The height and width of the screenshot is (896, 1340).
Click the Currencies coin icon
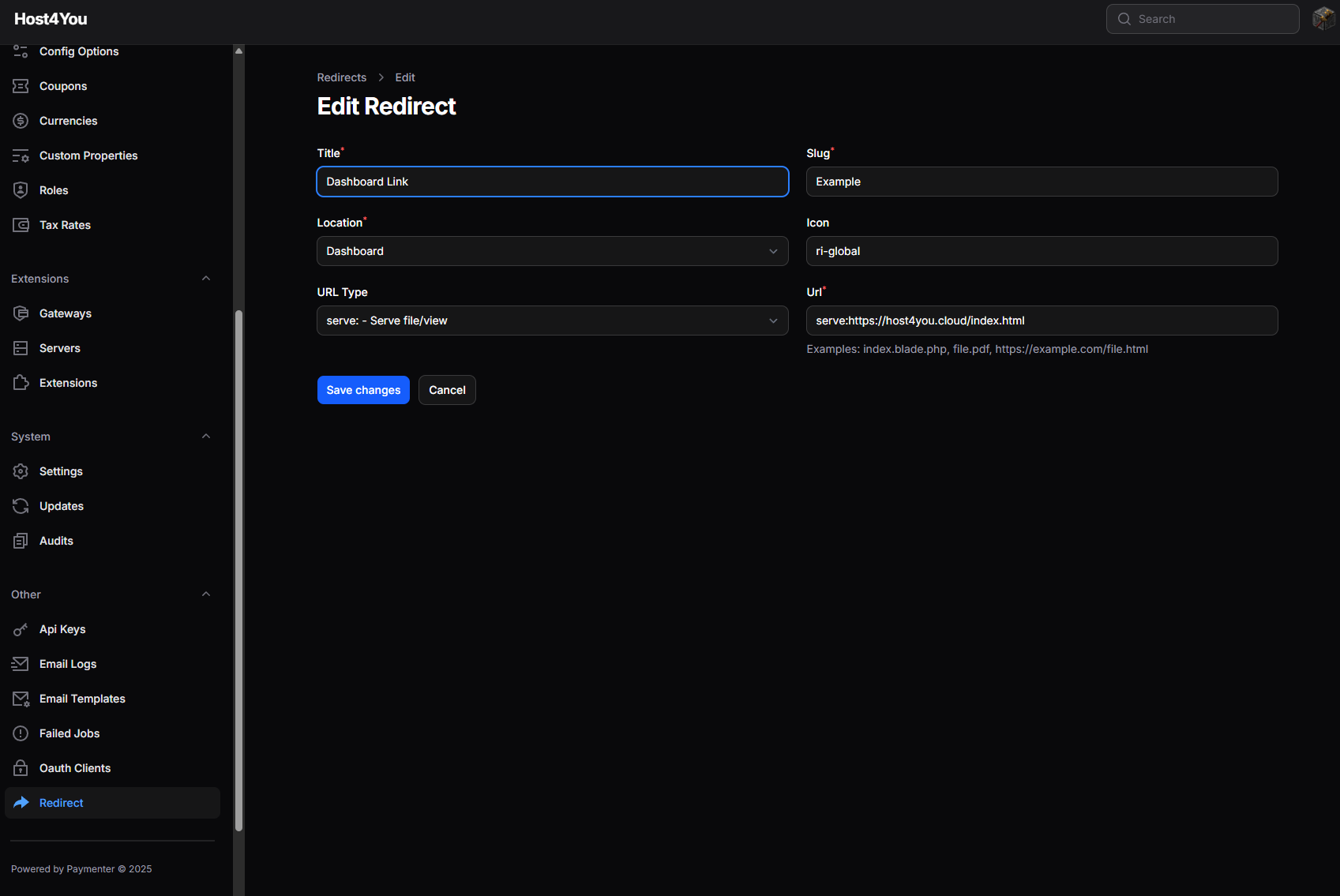pos(21,121)
